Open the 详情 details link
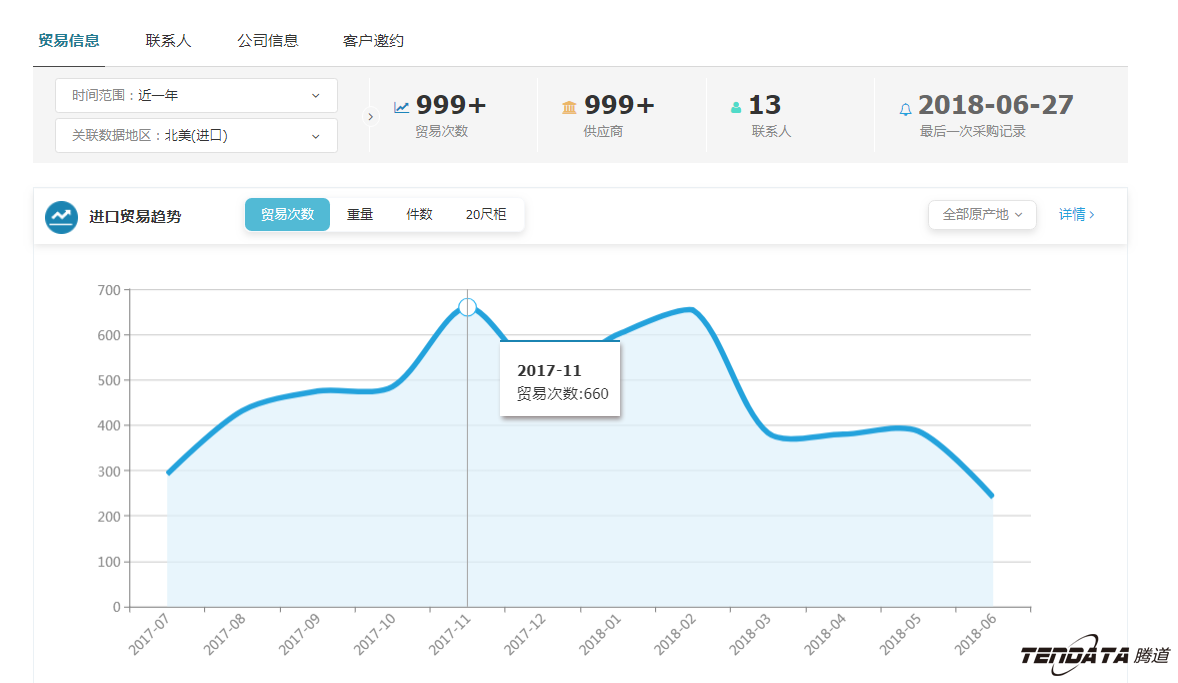 [x=1076, y=214]
